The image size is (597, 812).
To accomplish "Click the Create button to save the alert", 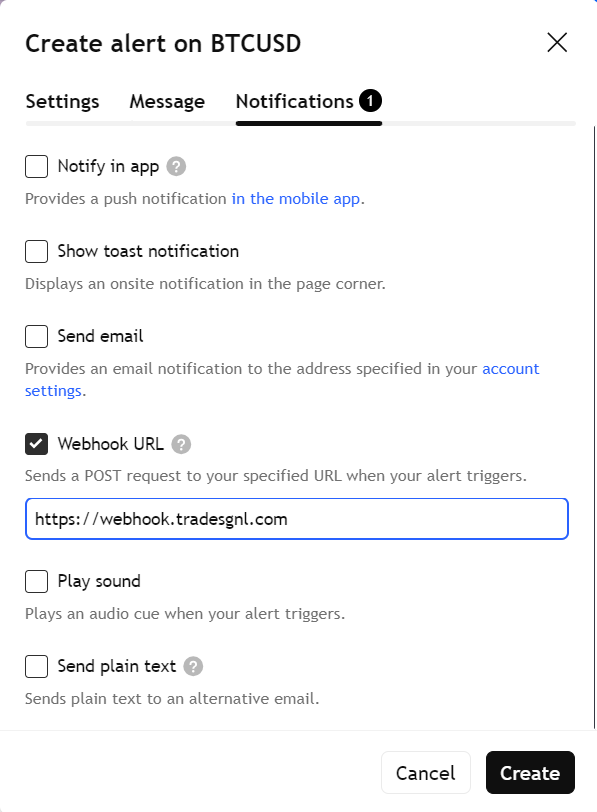I will click(x=529, y=772).
